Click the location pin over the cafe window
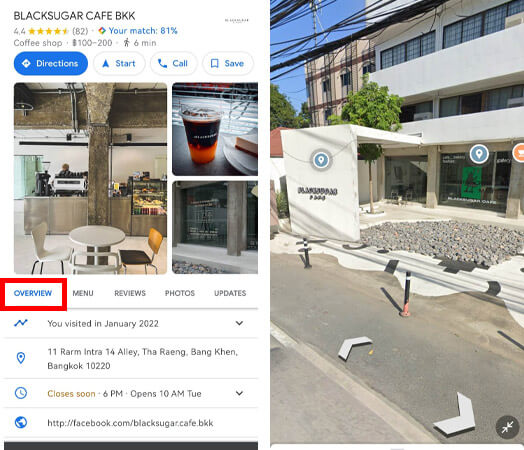 [x=479, y=154]
